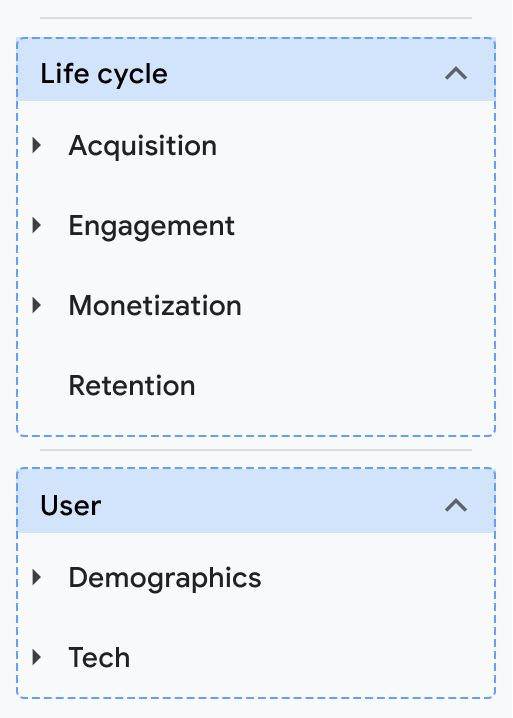Screen dimensions: 513x718
Task: Click the Retention row in Life cycle
Action: (x=256, y=386)
